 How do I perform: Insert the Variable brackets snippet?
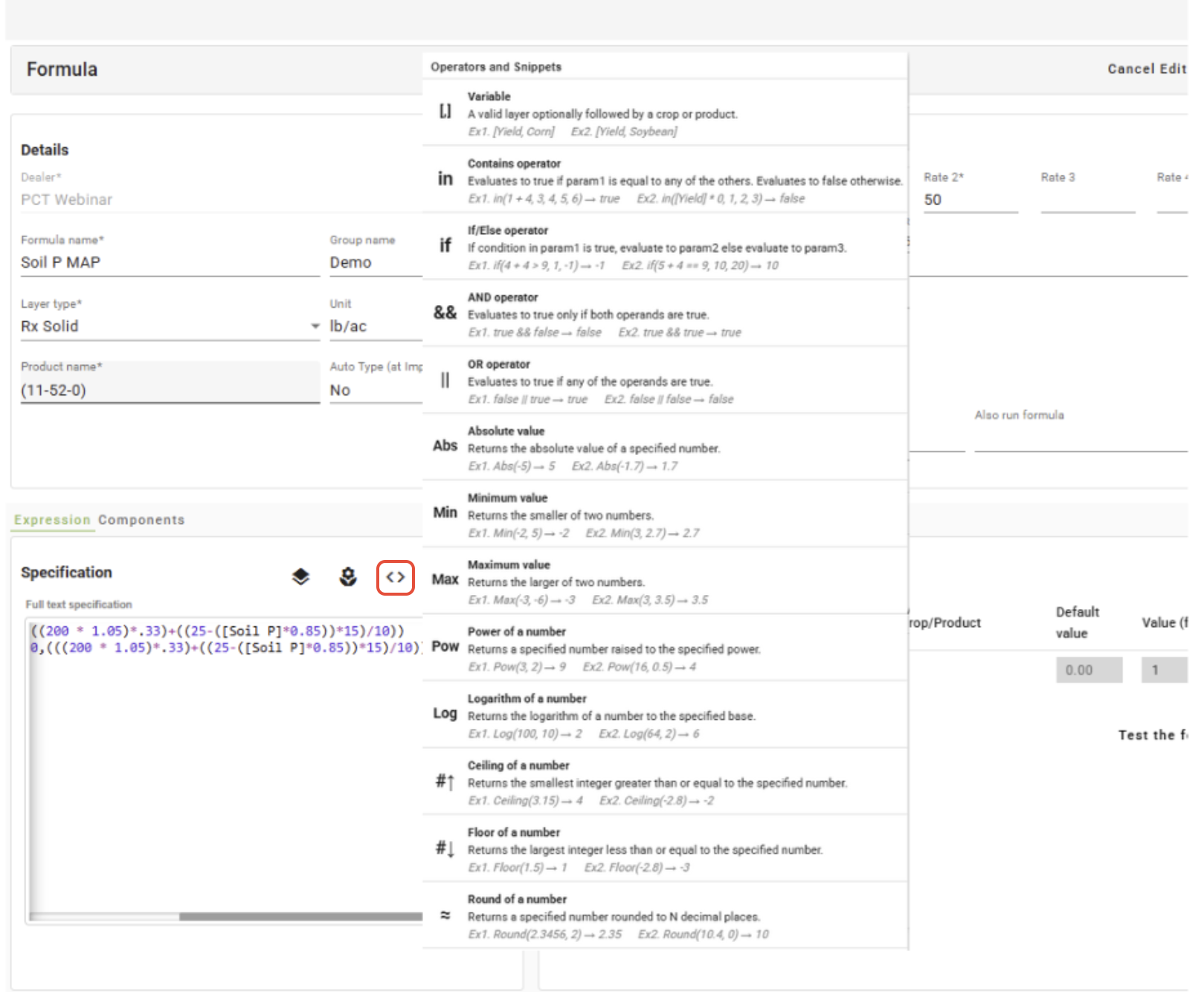(x=445, y=112)
